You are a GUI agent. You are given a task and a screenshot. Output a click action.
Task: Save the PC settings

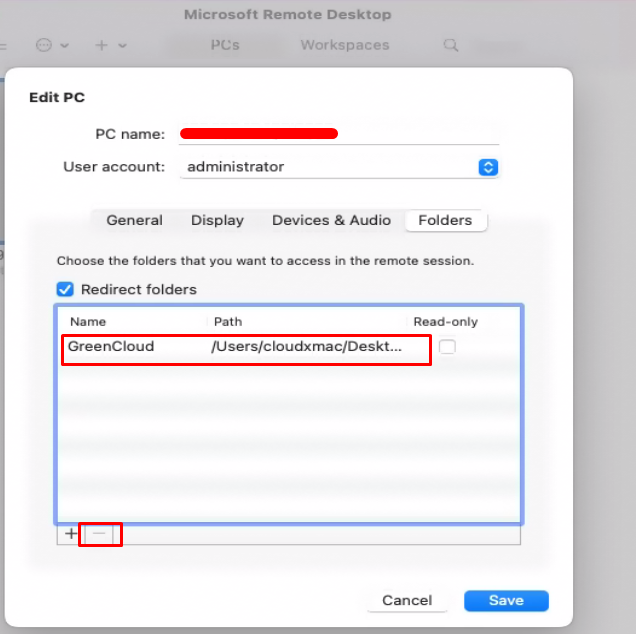[506, 600]
